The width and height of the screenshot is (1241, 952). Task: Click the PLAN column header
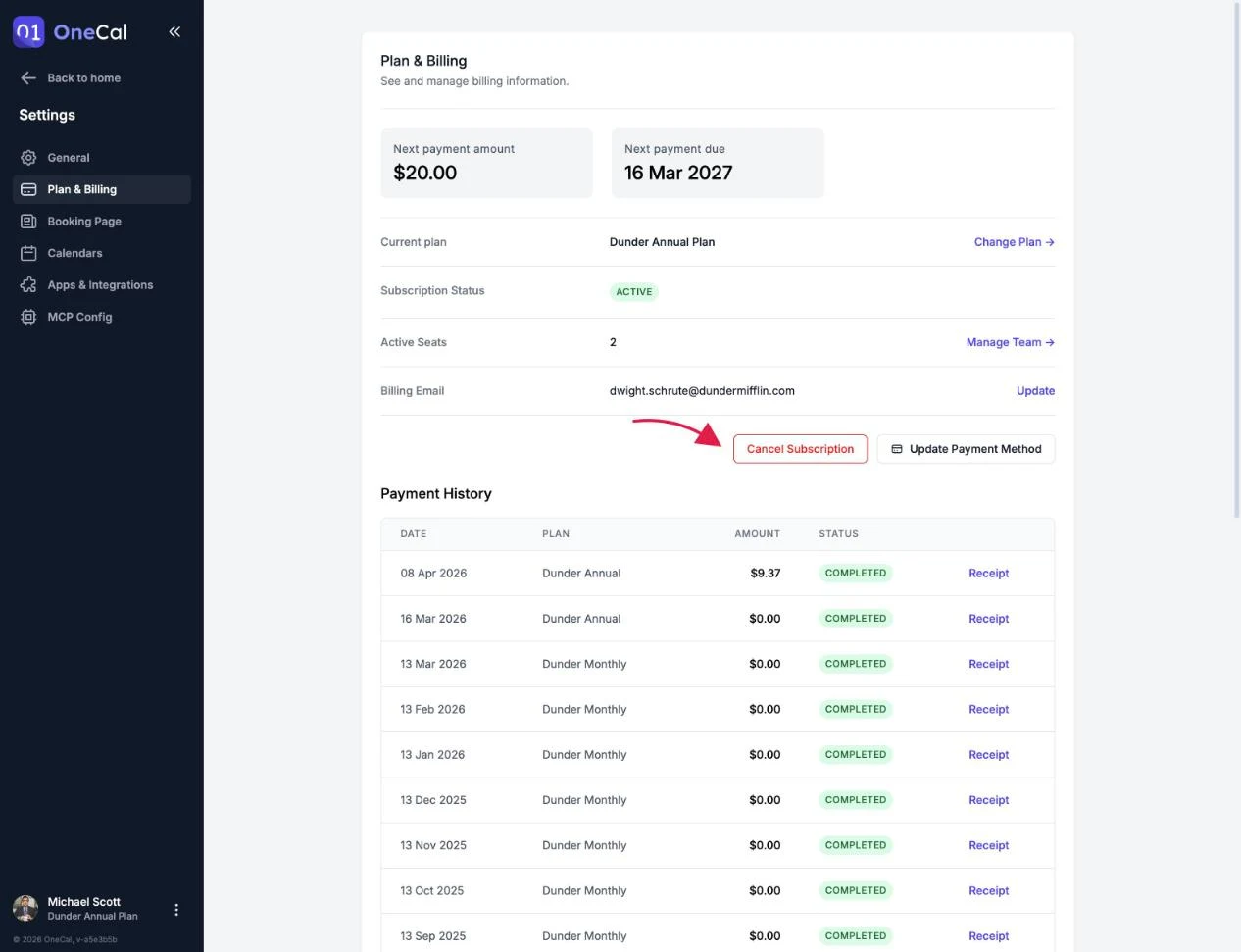click(x=556, y=534)
